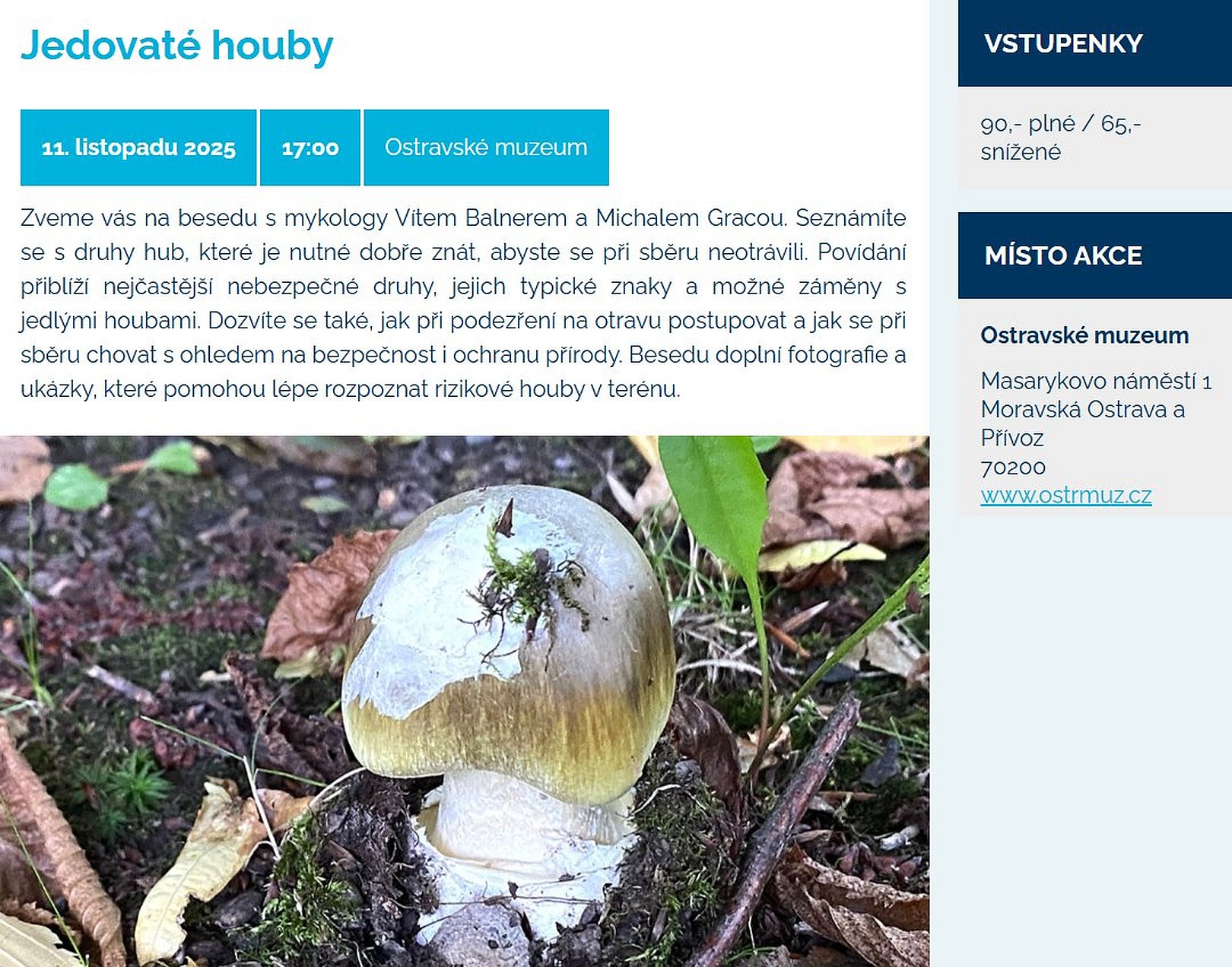Screen dimensions: 1232x967
Task: Click the Jedovaté houby page title
Action: coord(176,46)
